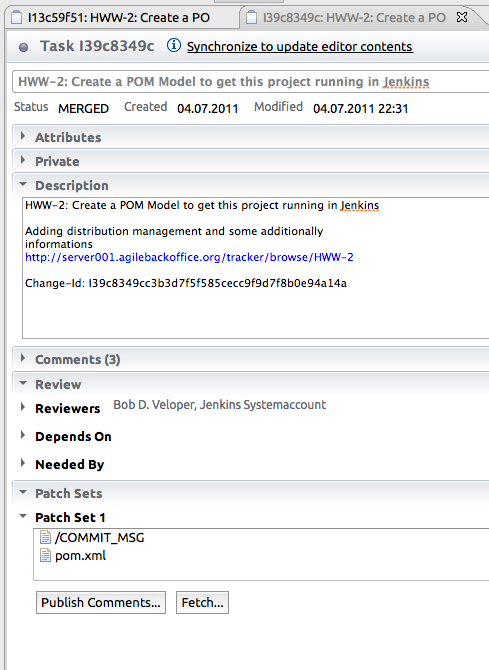Click the Fetch button
This screenshot has width=489, height=670.
click(x=203, y=602)
